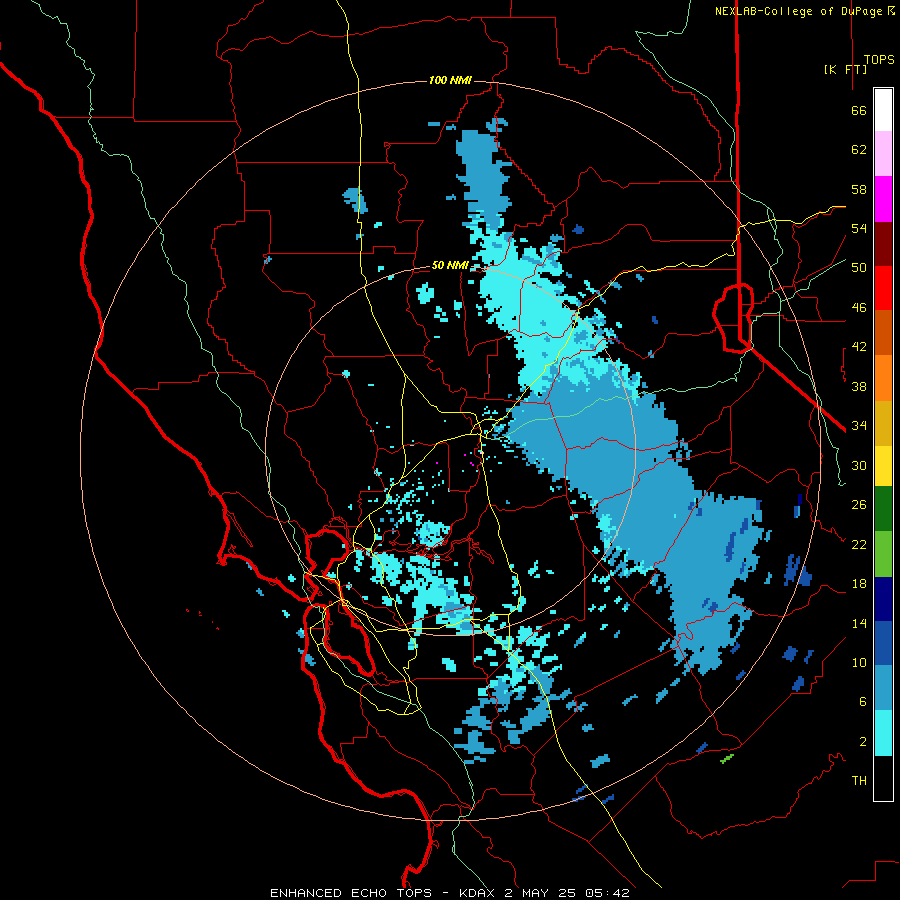Click the legend value 30

(859, 465)
